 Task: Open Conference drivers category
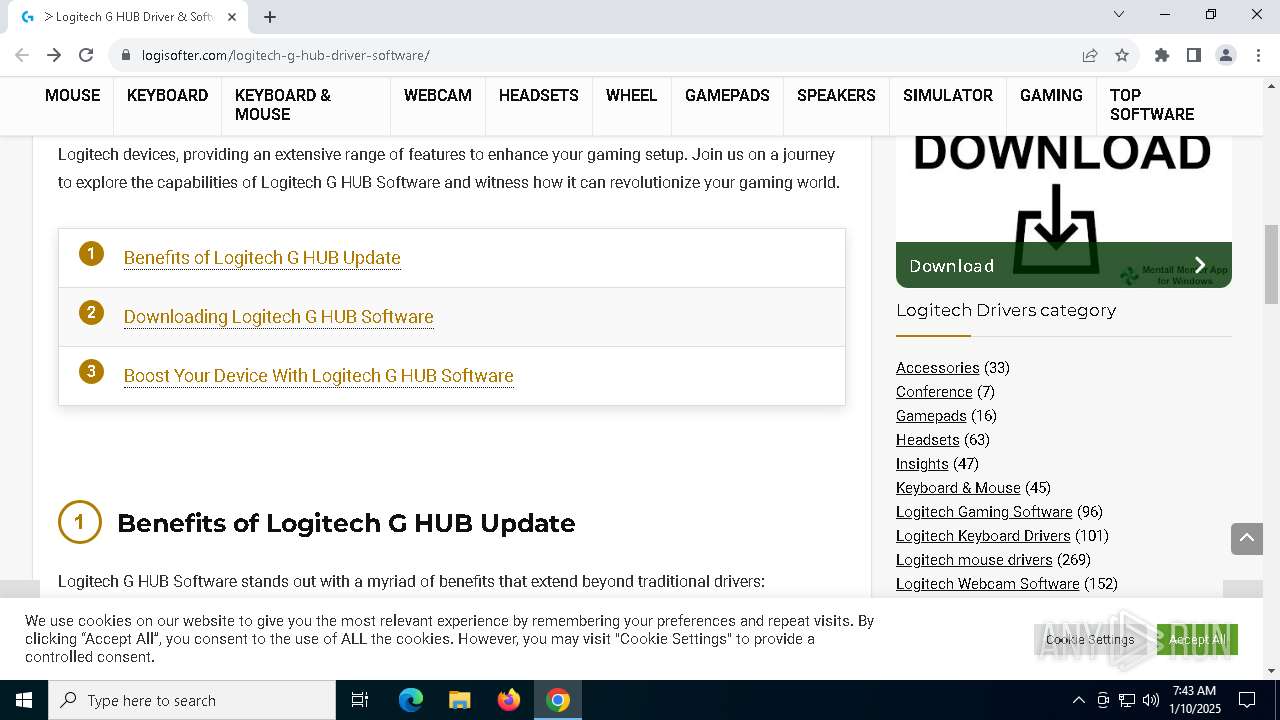point(934,392)
